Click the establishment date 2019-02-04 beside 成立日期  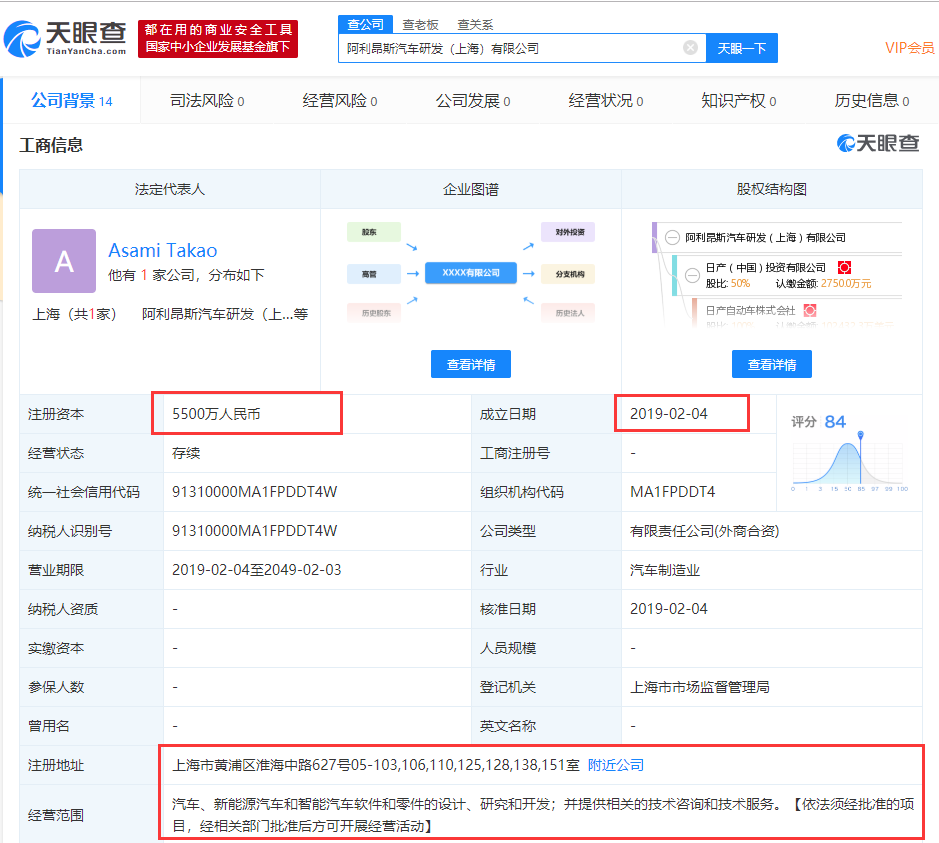669,414
